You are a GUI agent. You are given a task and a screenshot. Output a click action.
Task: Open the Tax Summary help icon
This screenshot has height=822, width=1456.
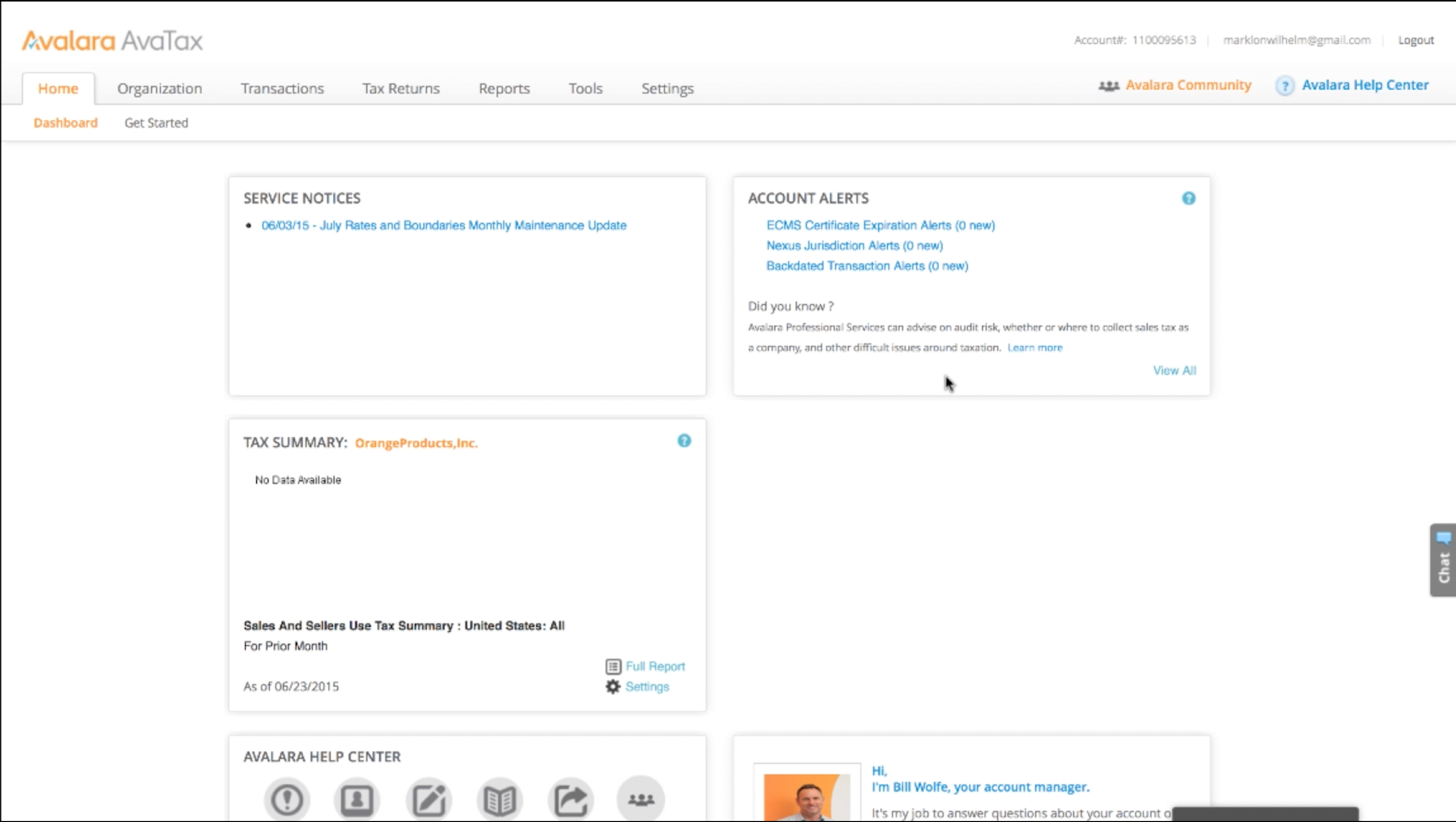click(684, 441)
